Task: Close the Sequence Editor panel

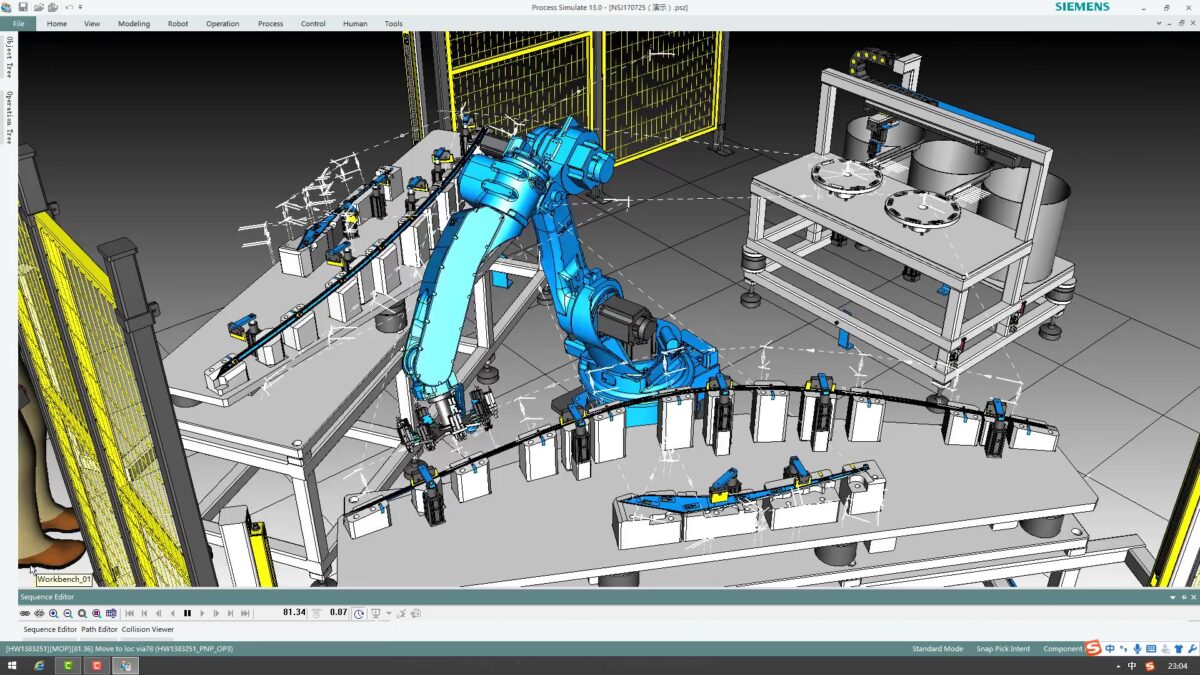Action: click(1194, 597)
